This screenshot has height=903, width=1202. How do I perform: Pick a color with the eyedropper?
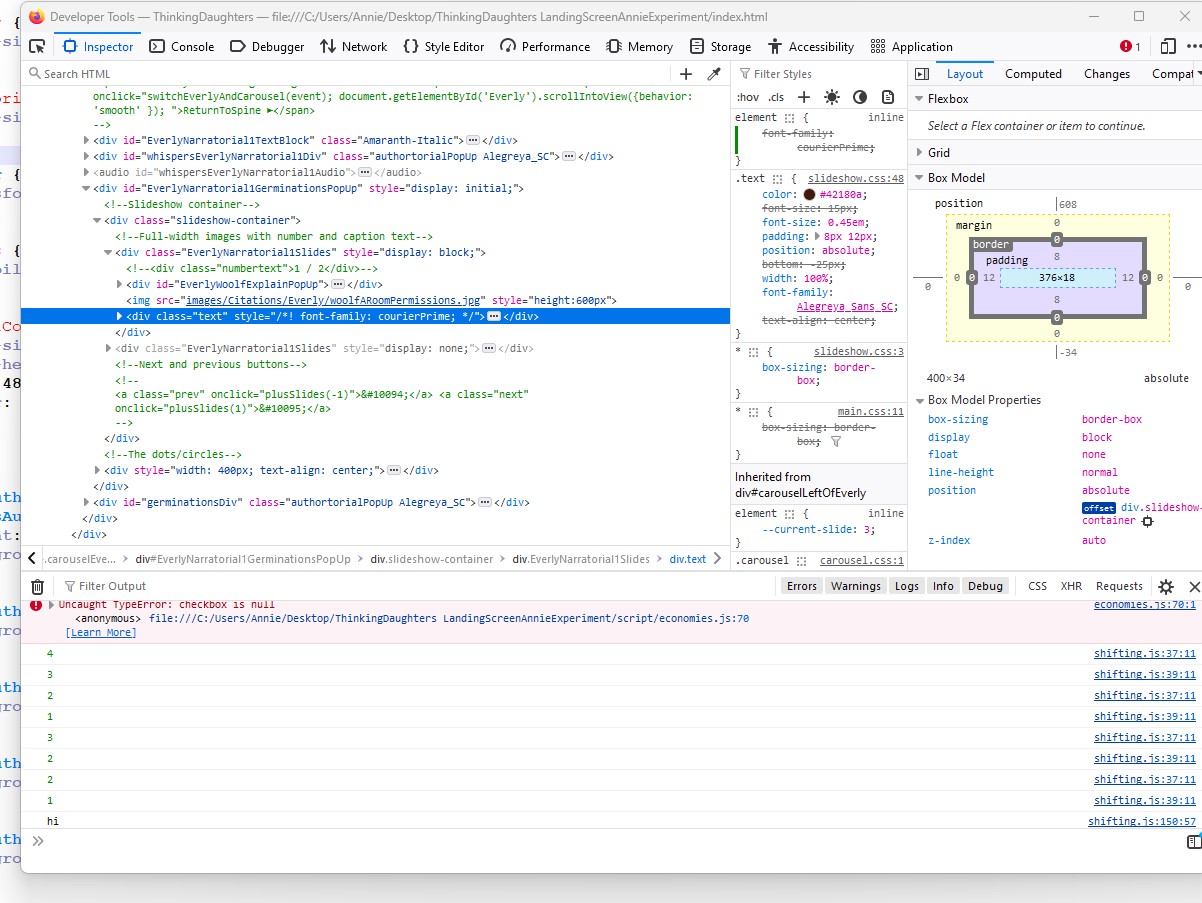714,74
